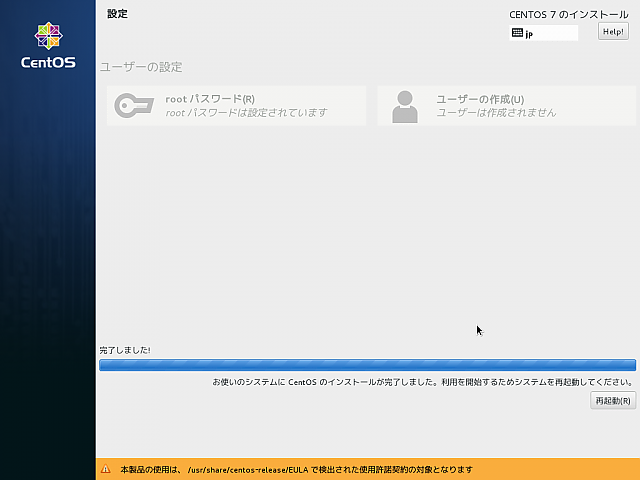640x480 pixels.
Task: Click the user creation person icon
Action: (404, 107)
